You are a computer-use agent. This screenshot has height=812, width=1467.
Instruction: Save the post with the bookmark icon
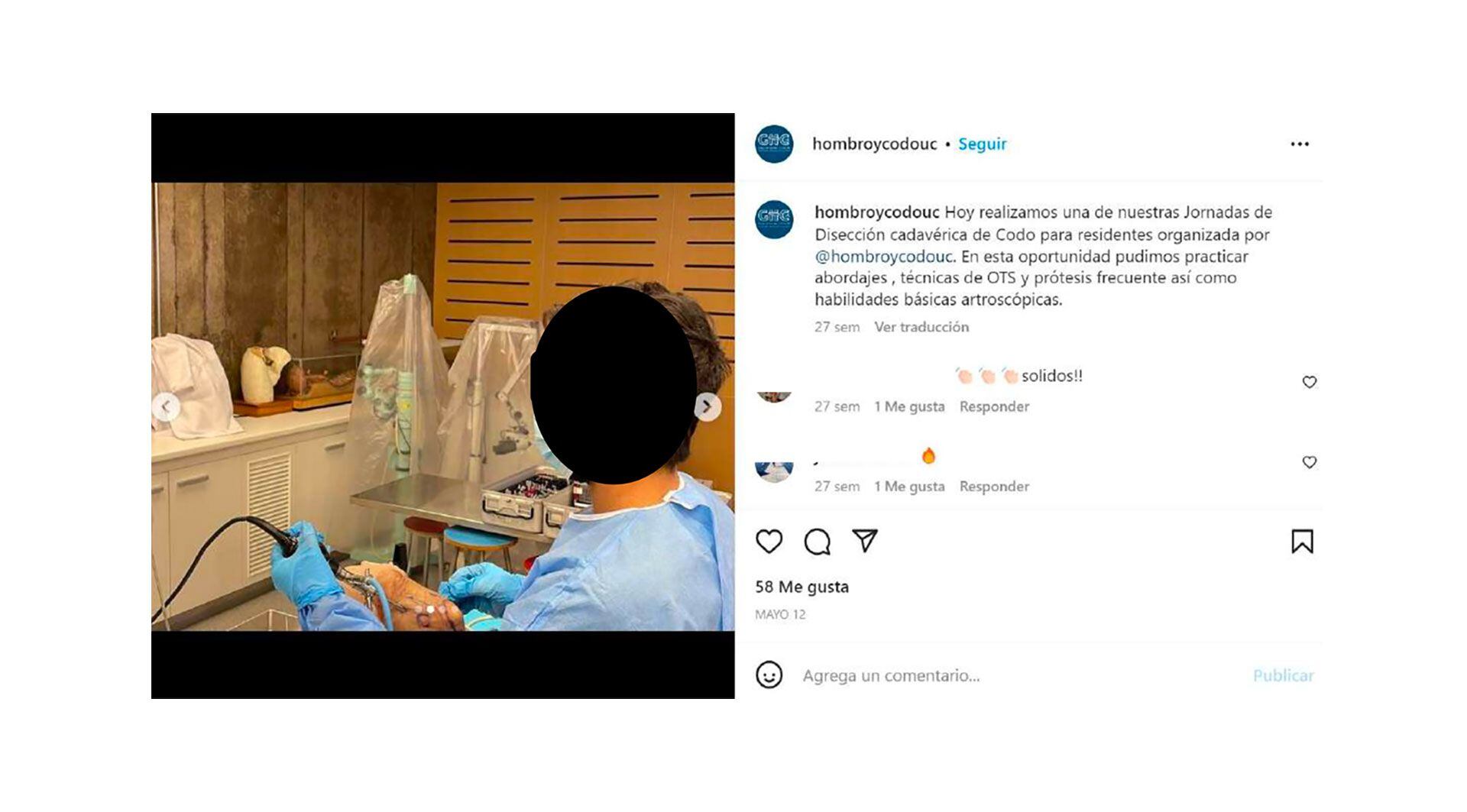pyautogui.click(x=1302, y=542)
